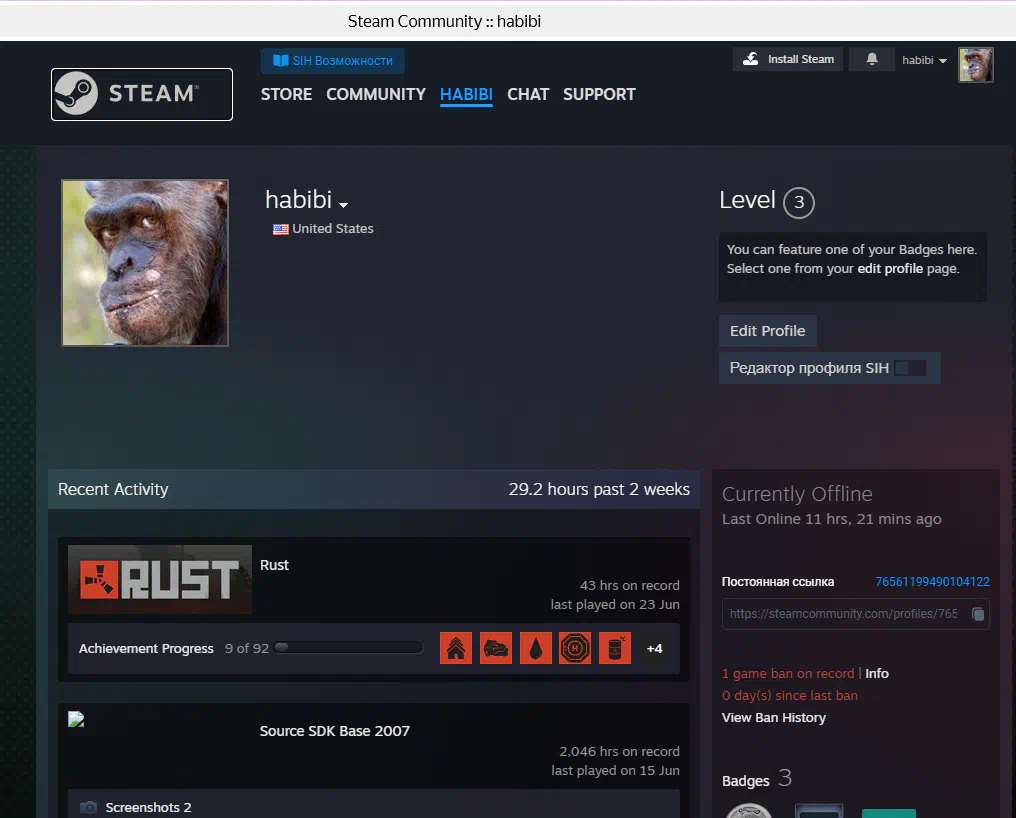Click the United States flag icon

(x=281, y=229)
